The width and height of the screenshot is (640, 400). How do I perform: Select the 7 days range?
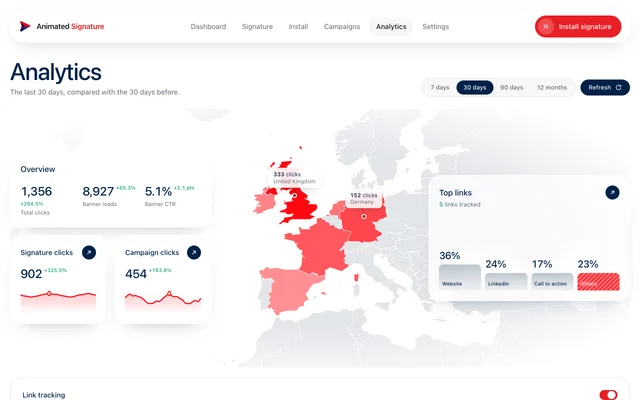pyautogui.click(x=440, y=87)
